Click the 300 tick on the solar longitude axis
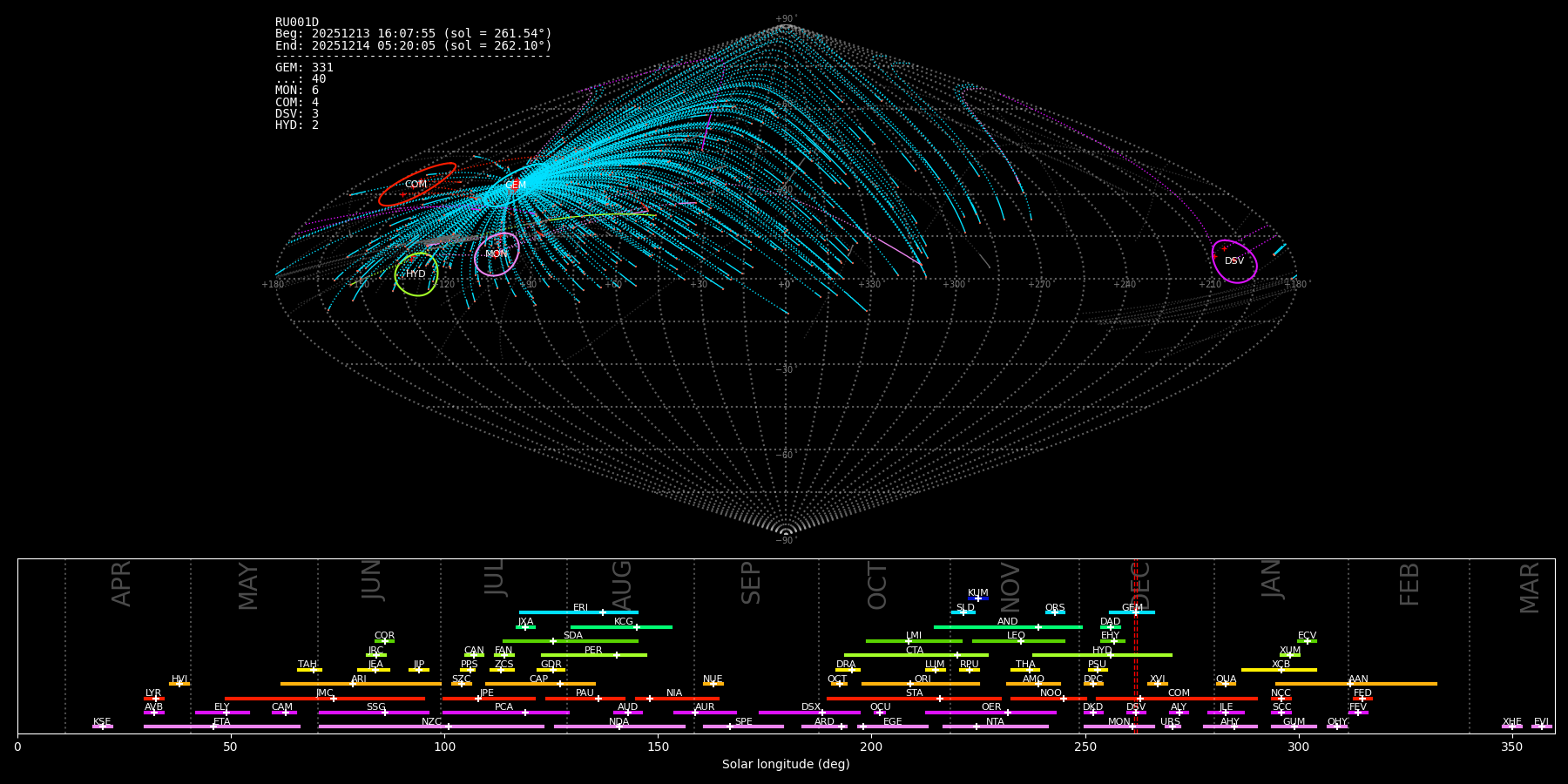1568x784 pixels. pos(1298,747)
